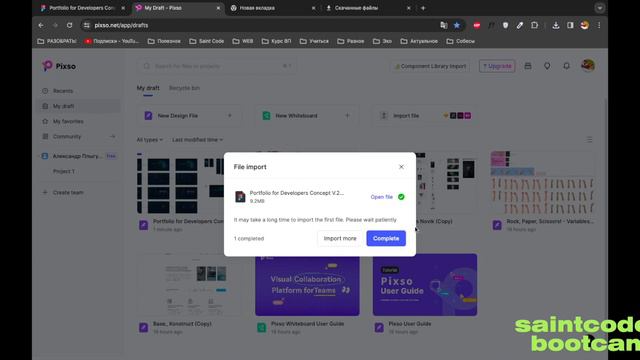The image size is (640, 360).
Task: Close the My Draft - Pixso browser tab
Action: tap(218, 8)
